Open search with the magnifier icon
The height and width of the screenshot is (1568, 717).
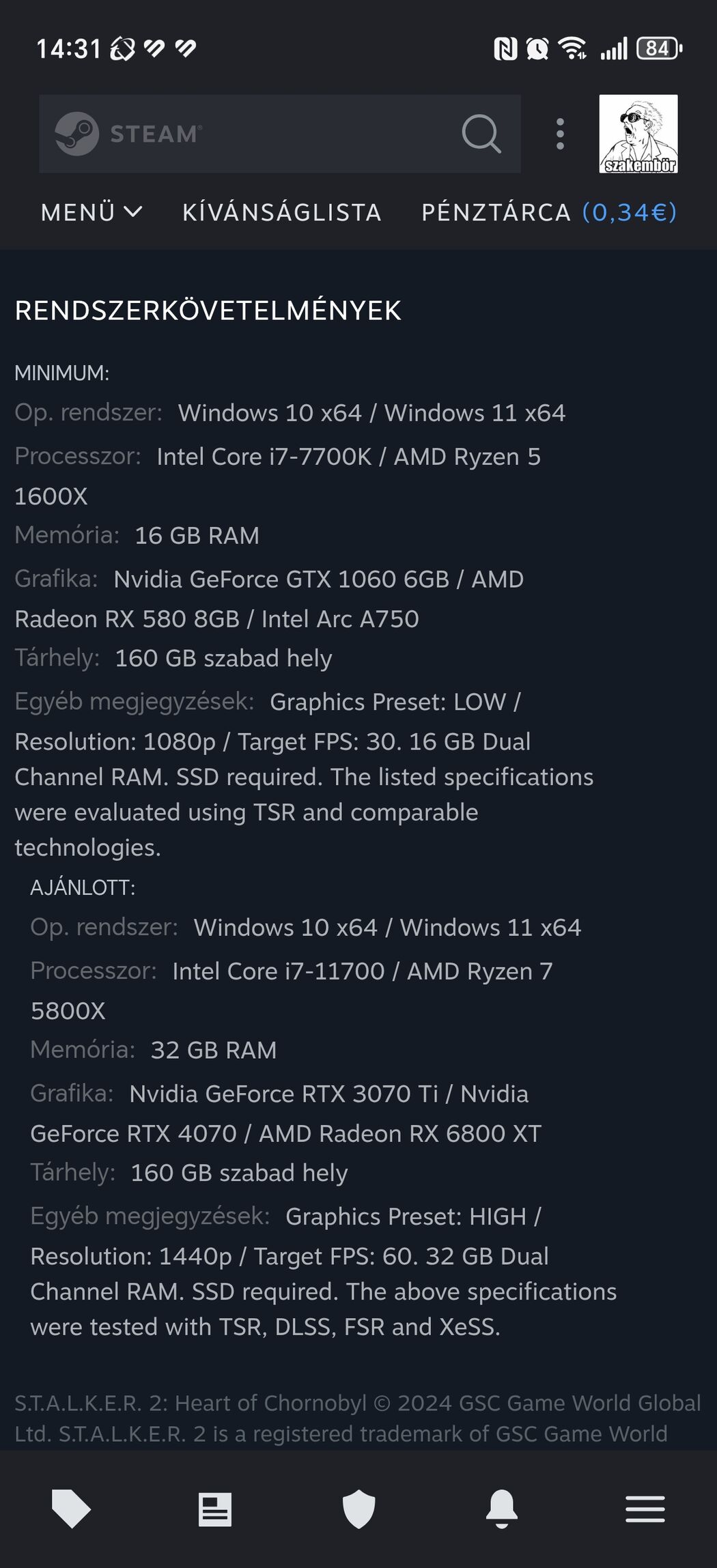click(x=481, y=133)
